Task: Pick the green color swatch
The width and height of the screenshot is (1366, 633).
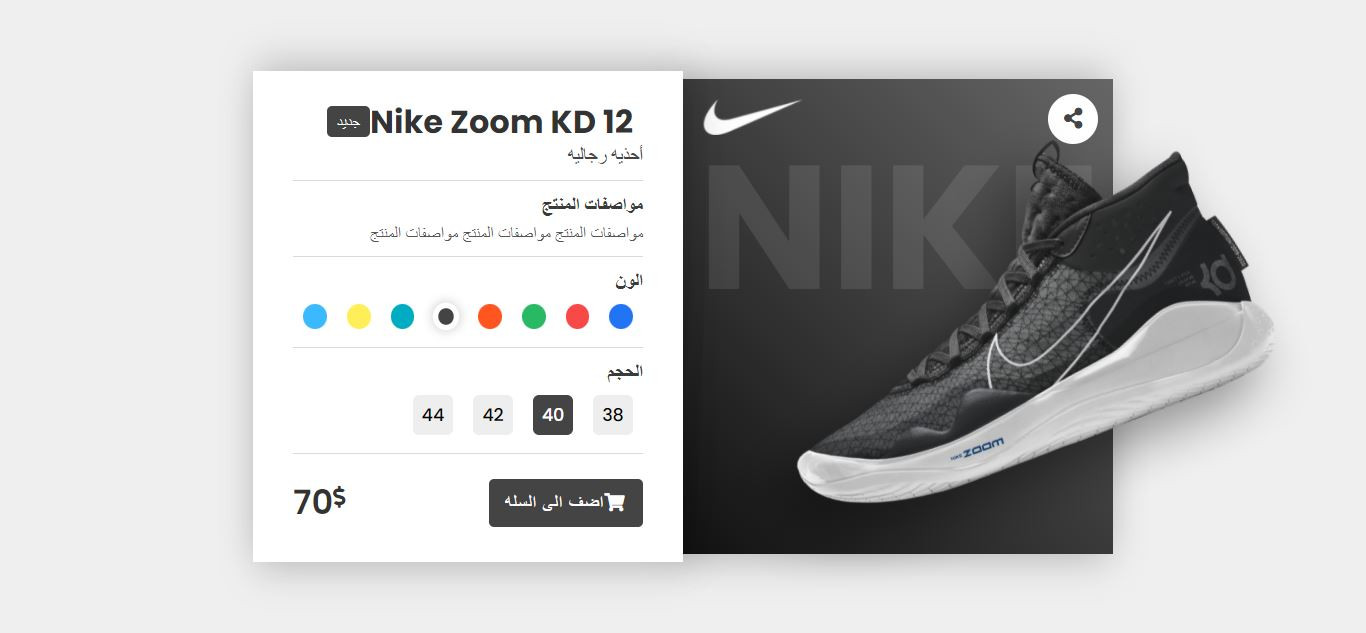Action: (534, 317)
